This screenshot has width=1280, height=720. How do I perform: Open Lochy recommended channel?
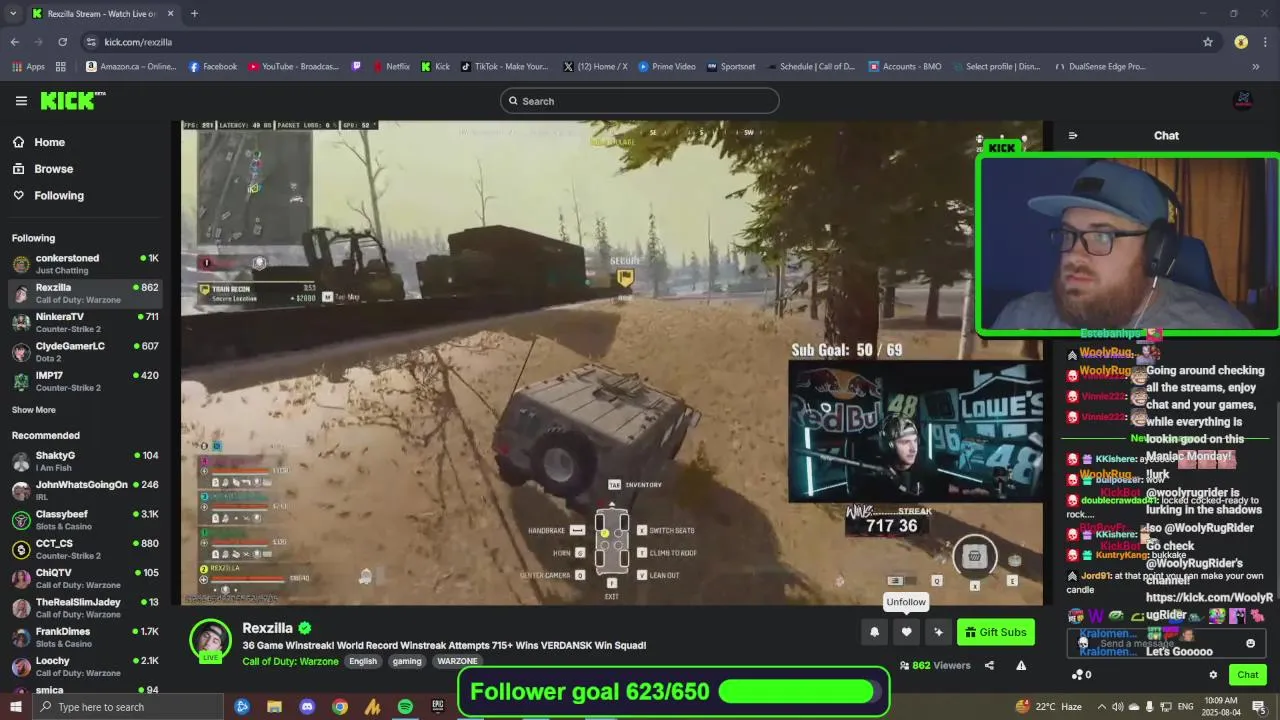(x=85, y=666)
